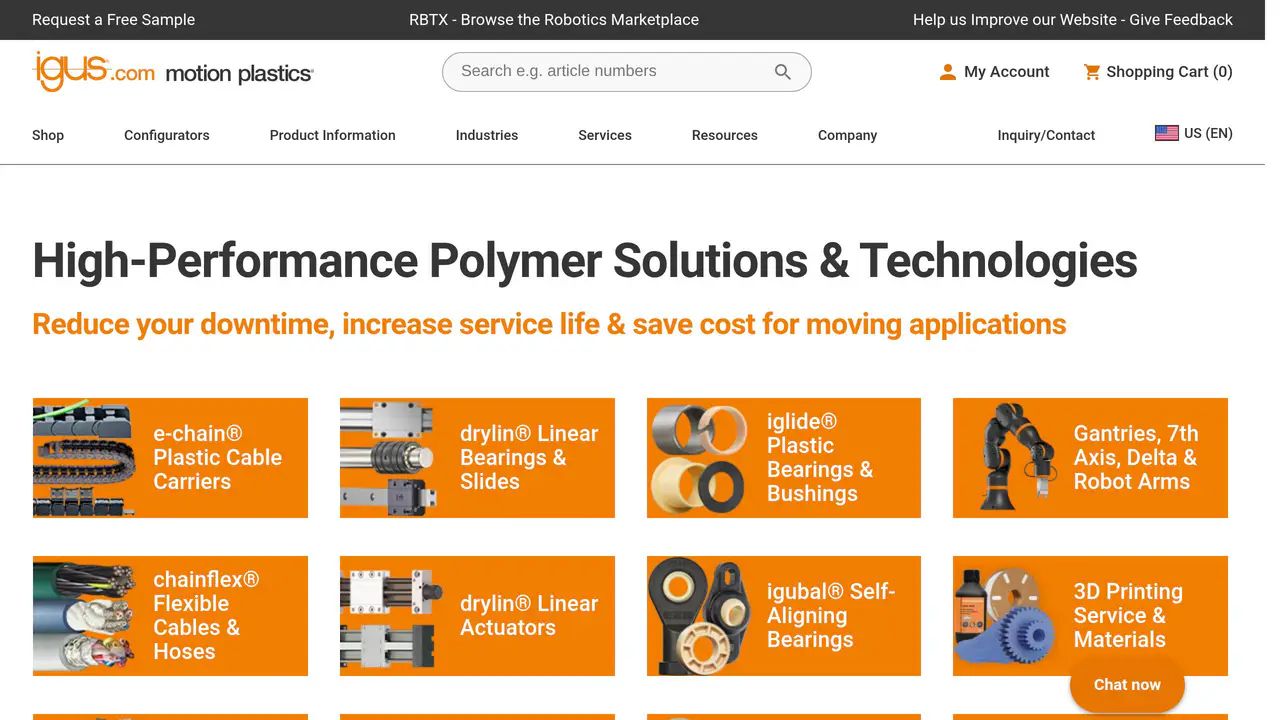1280x720 pixels.
Task: Open drylin Linear Bearings & Slides tile
Action: pyautogui.click(x=477, y=458)
